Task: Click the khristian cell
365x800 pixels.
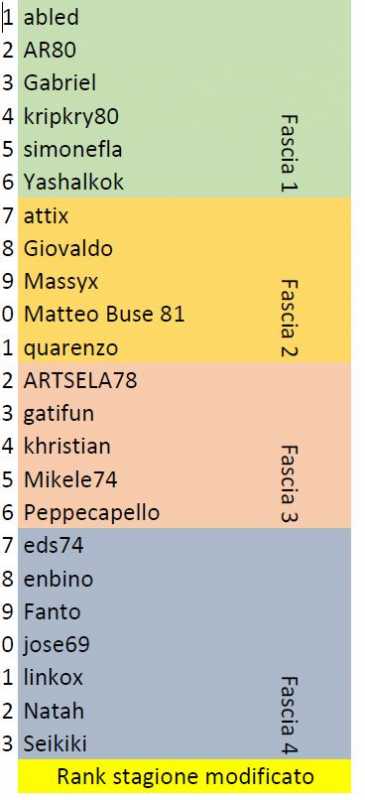Action: tap(67, 446)
